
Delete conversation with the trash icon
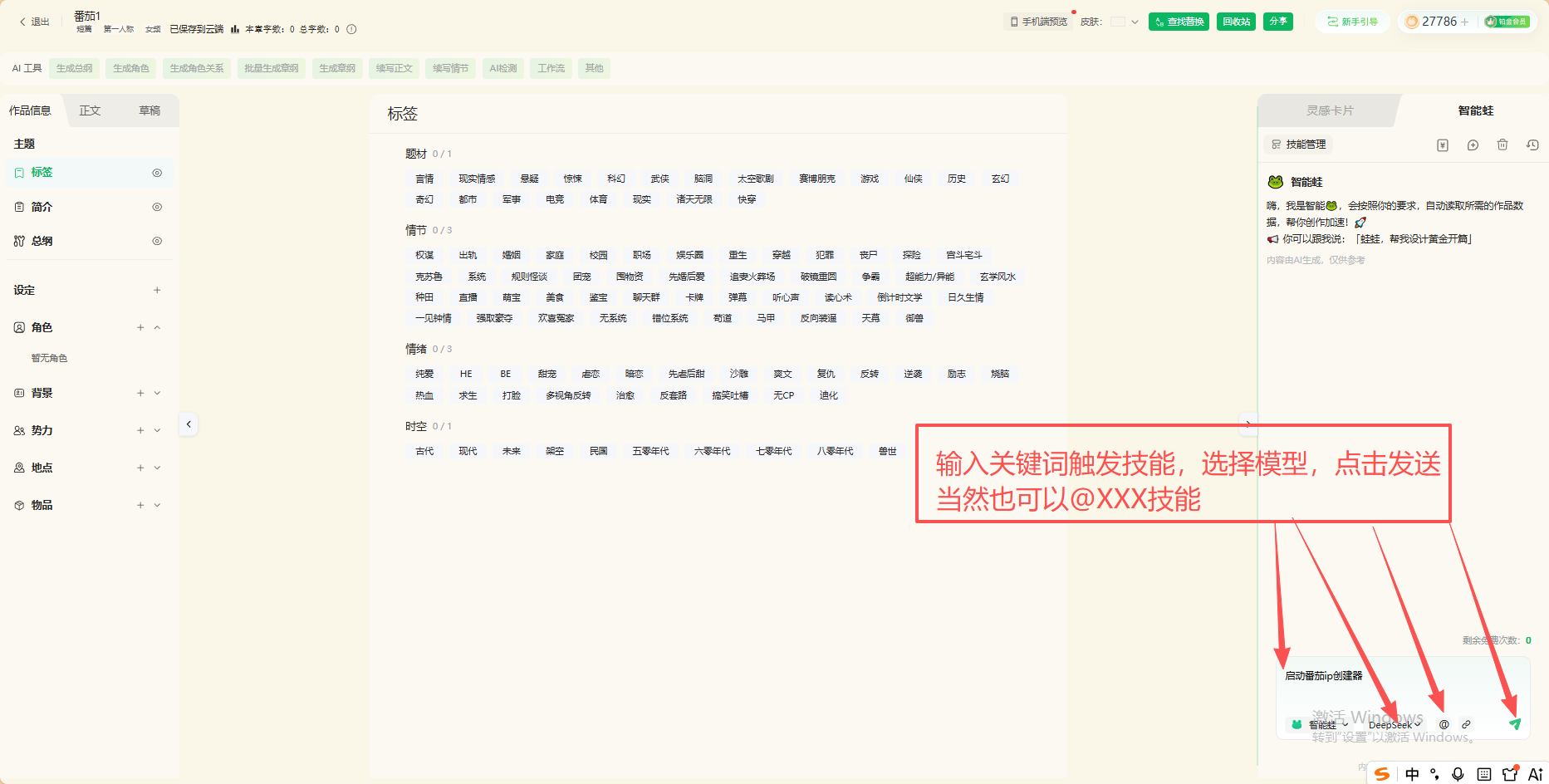1502,145
